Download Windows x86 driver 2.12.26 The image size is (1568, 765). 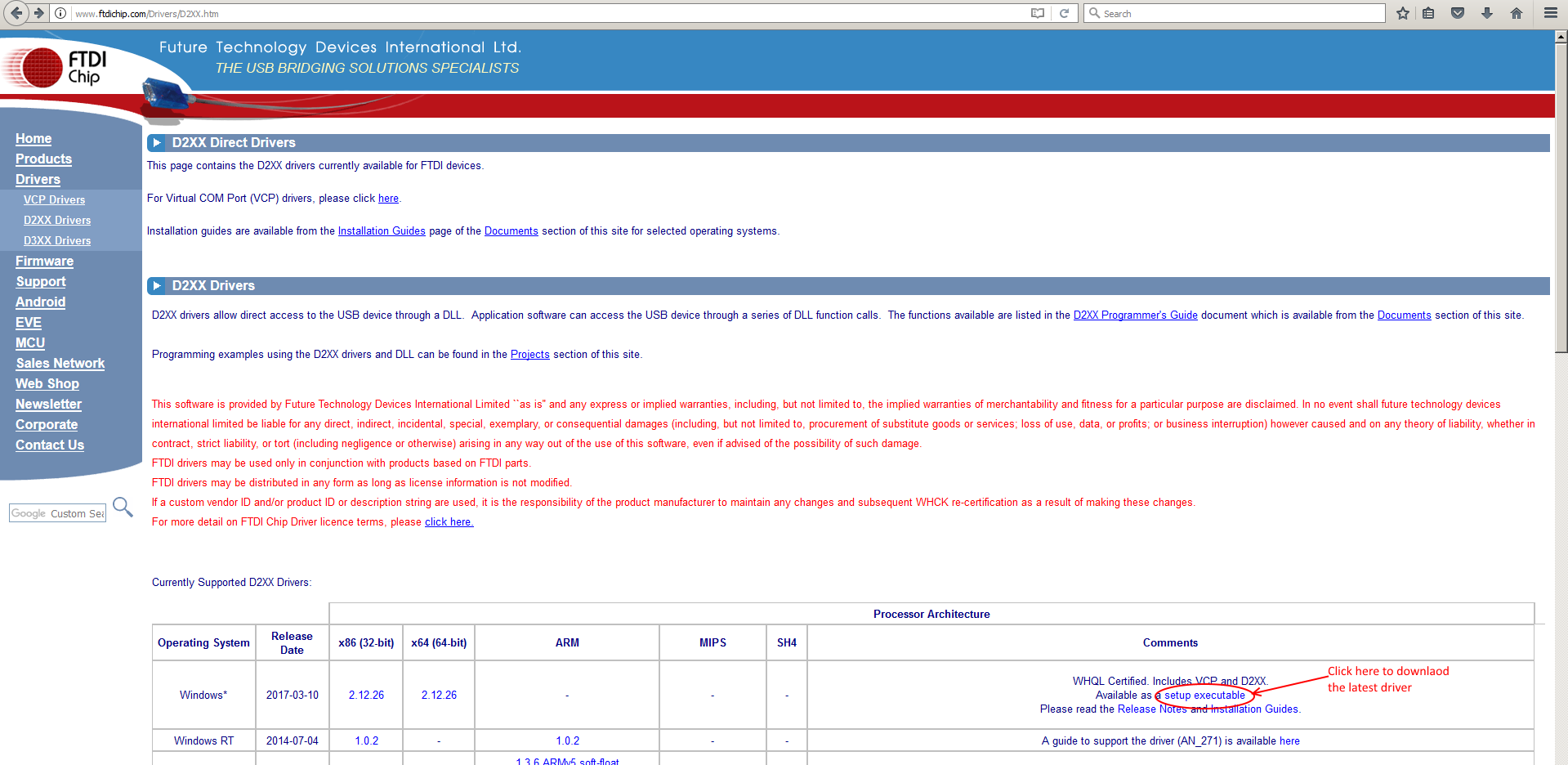coord(366,696)
